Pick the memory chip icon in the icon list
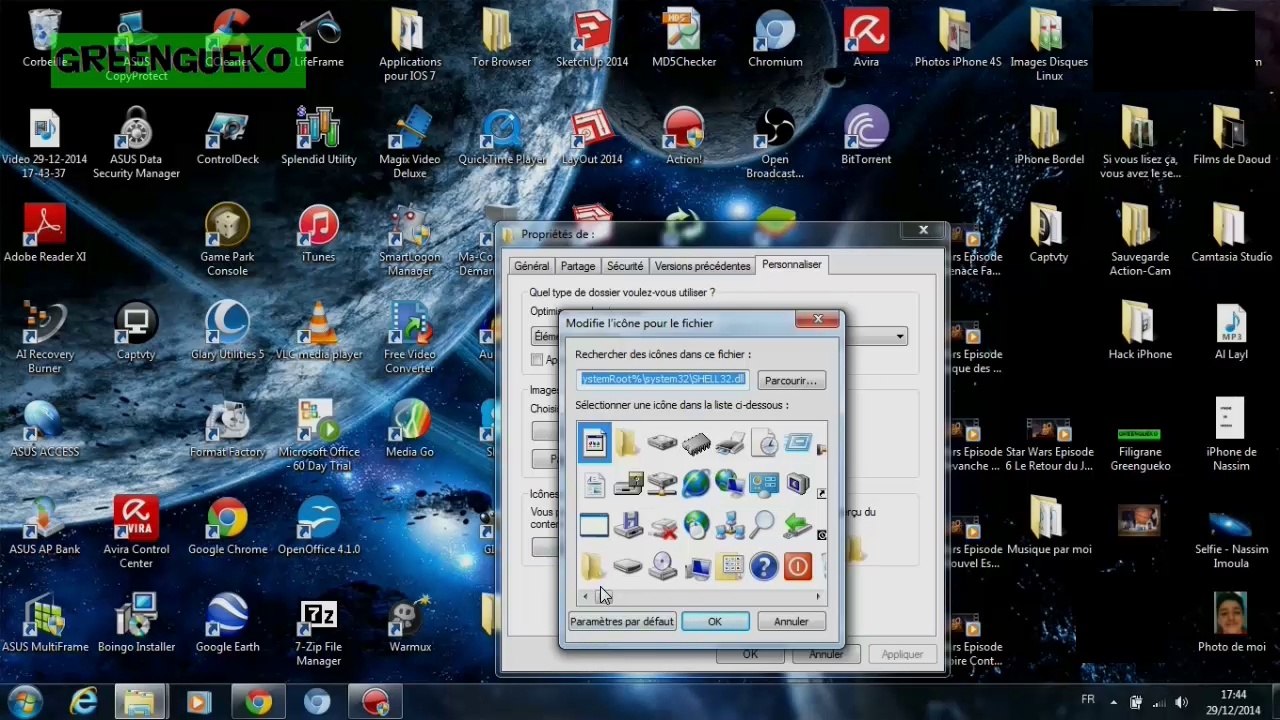This screenshot has width=1280, height=720. [696, 442]
